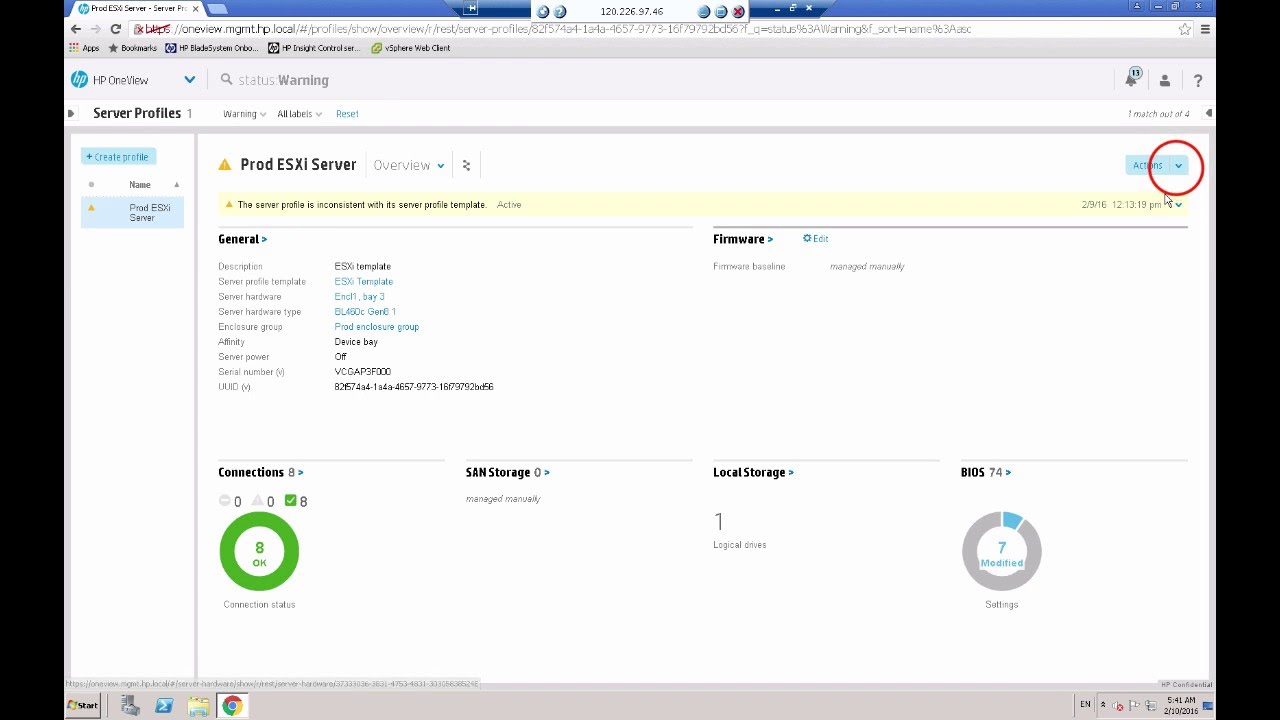Open the SAN Storage section link
The width and height of the screenshot is (1280, 720).
click(507, 472)
